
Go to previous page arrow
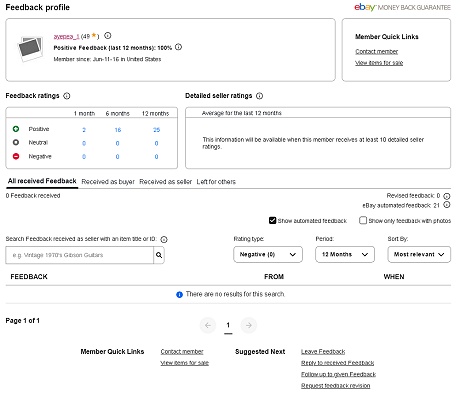(208, 325)
